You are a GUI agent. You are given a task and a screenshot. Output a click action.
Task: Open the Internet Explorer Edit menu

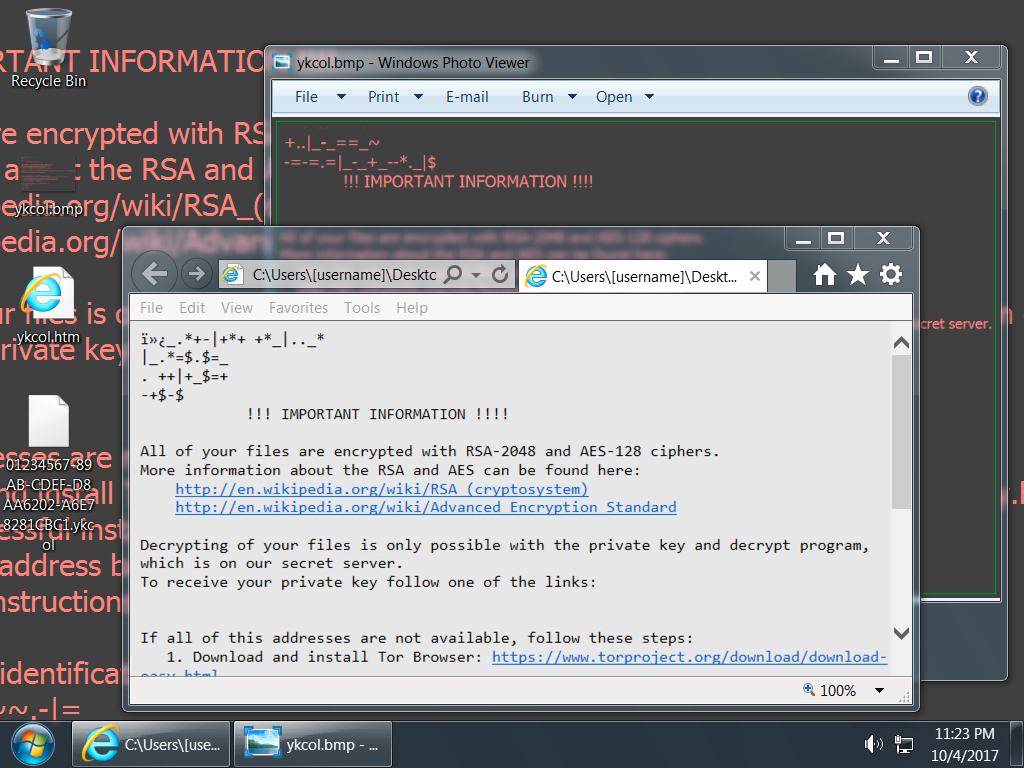192,308
